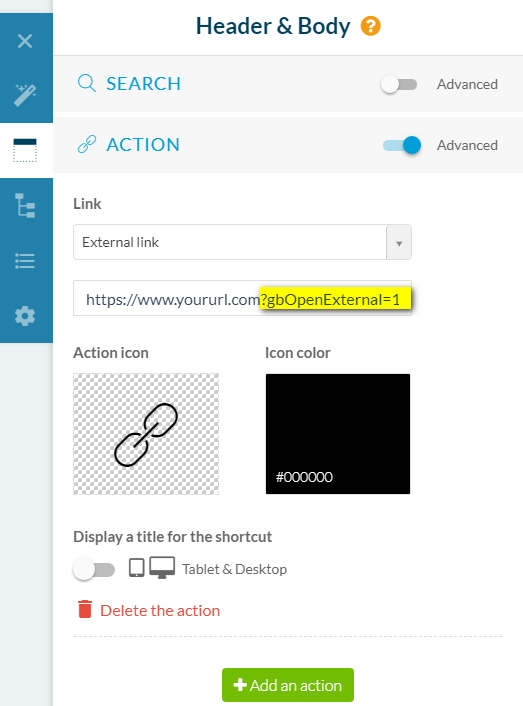Screen dimensions: 523x706
Task: Open the External link dropdown
Action: (x=242, y=242)
